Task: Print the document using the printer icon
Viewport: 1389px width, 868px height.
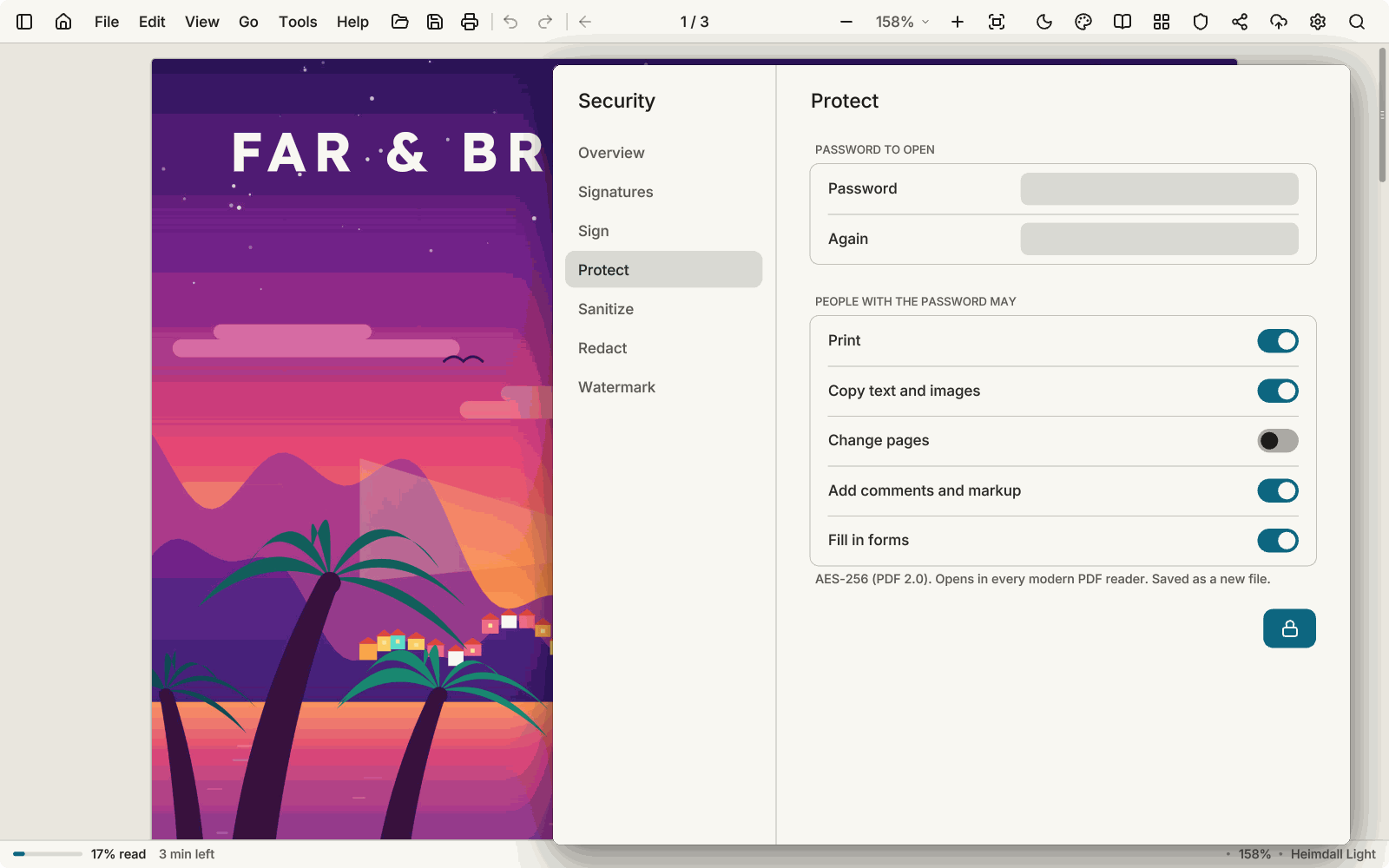Action: pyautogui.click(x=470, y=22)
